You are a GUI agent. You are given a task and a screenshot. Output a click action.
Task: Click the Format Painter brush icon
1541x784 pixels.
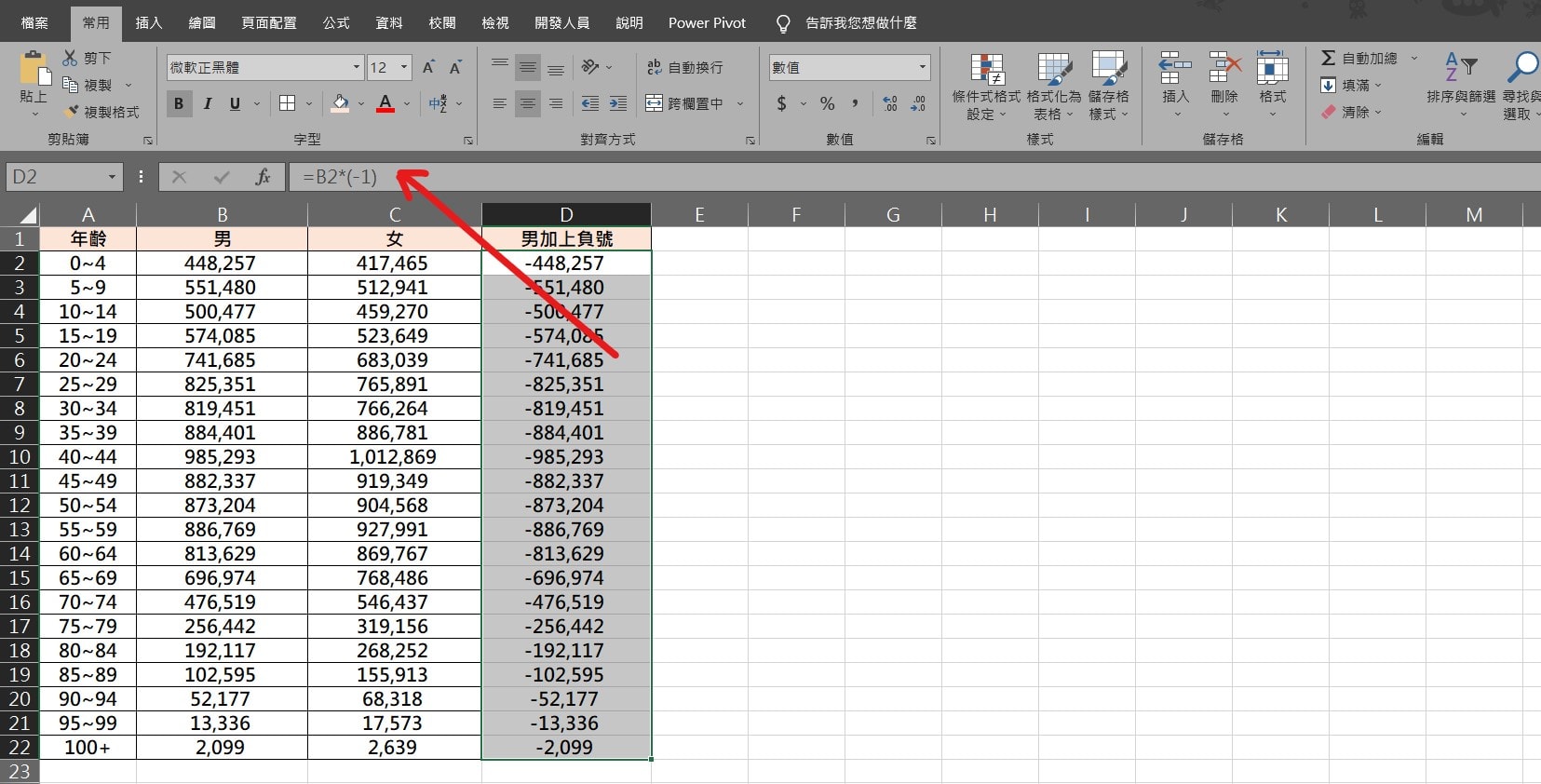point(71,112)
